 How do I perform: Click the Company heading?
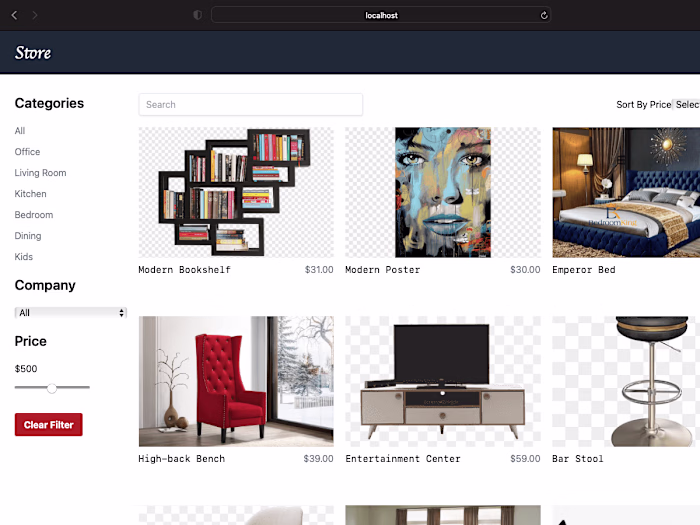[x=45, y=285]
